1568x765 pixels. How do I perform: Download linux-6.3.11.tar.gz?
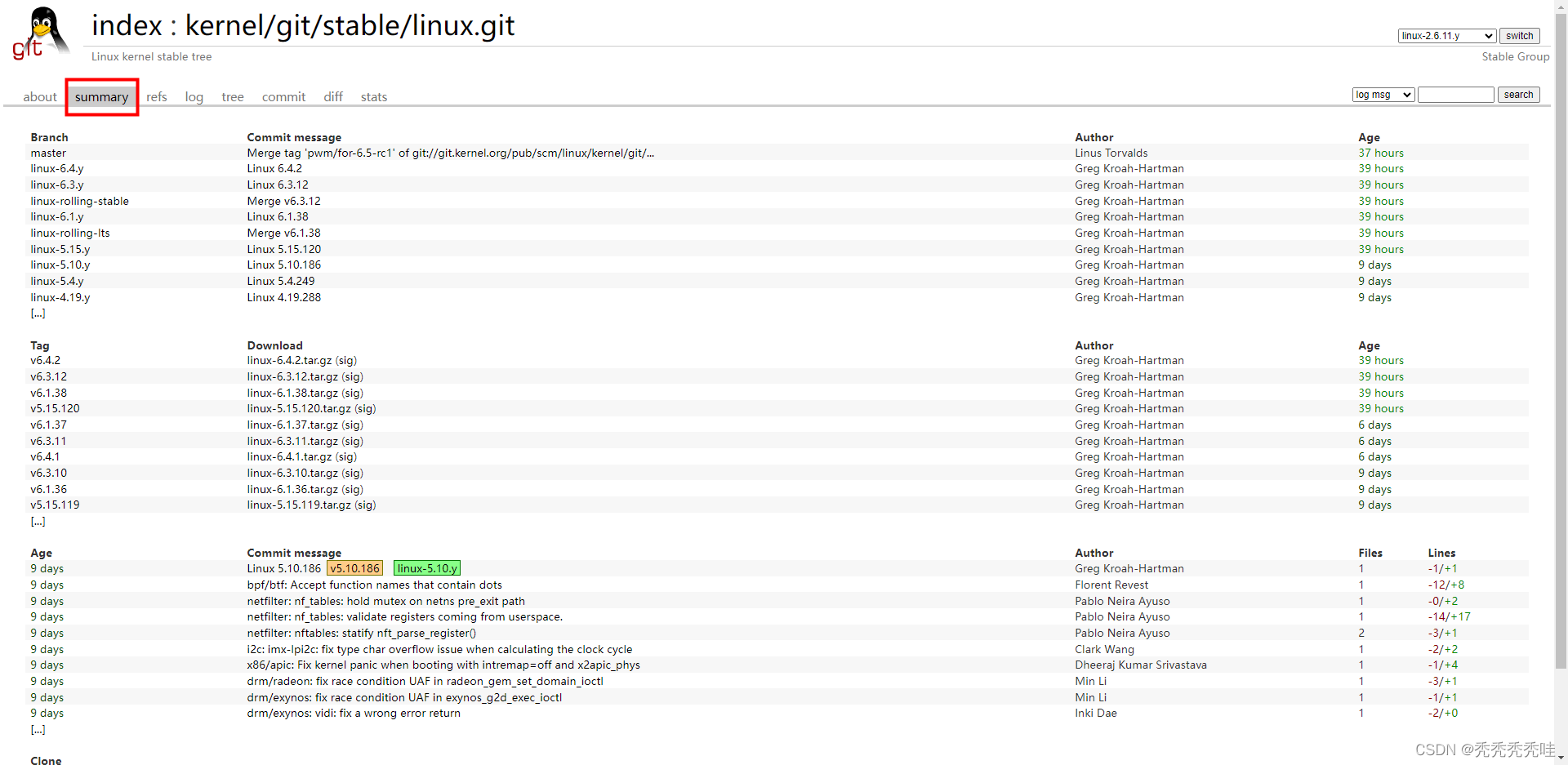pos(292,442)
